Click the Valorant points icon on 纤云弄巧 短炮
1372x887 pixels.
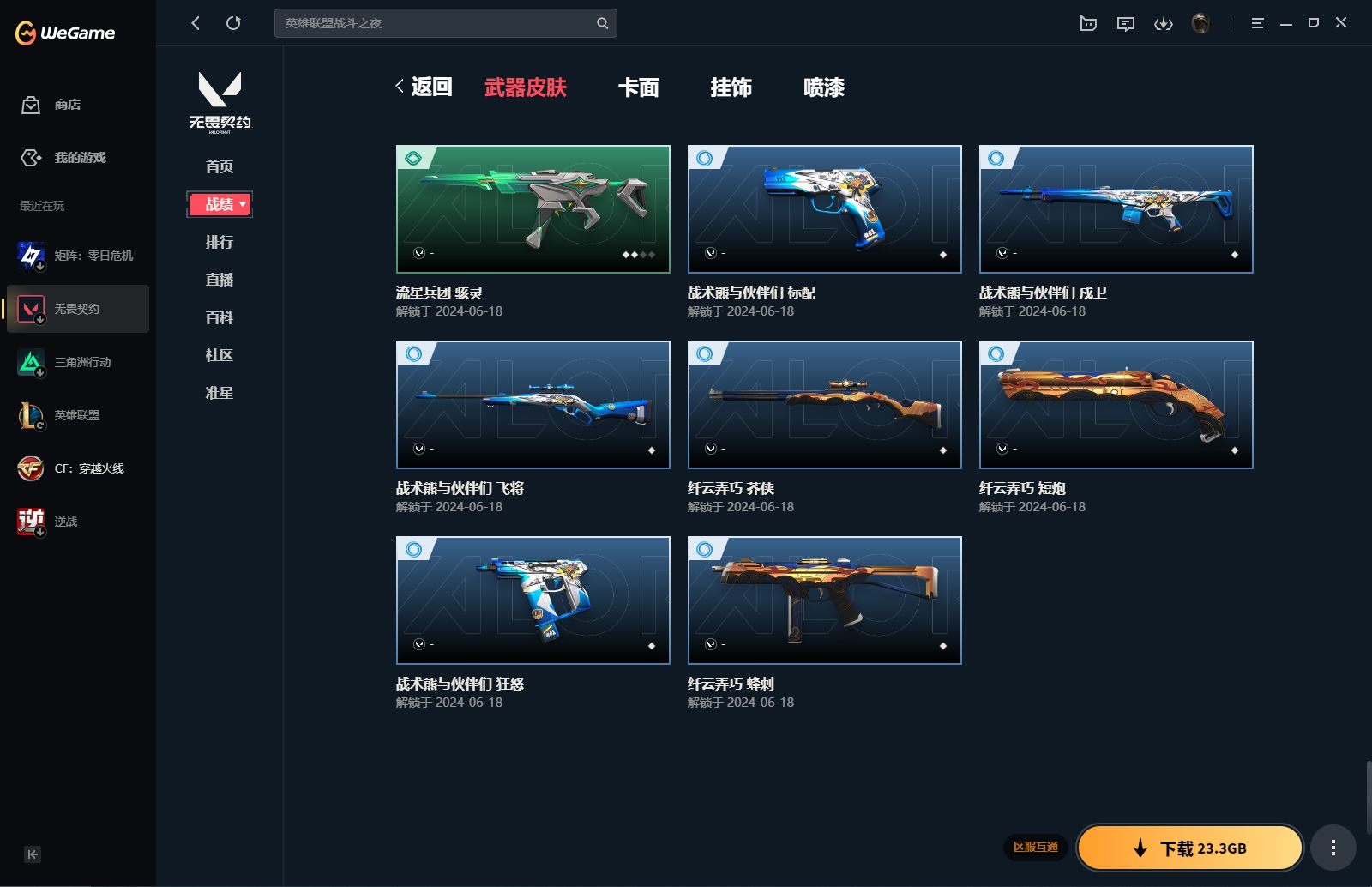(1002, 449)
